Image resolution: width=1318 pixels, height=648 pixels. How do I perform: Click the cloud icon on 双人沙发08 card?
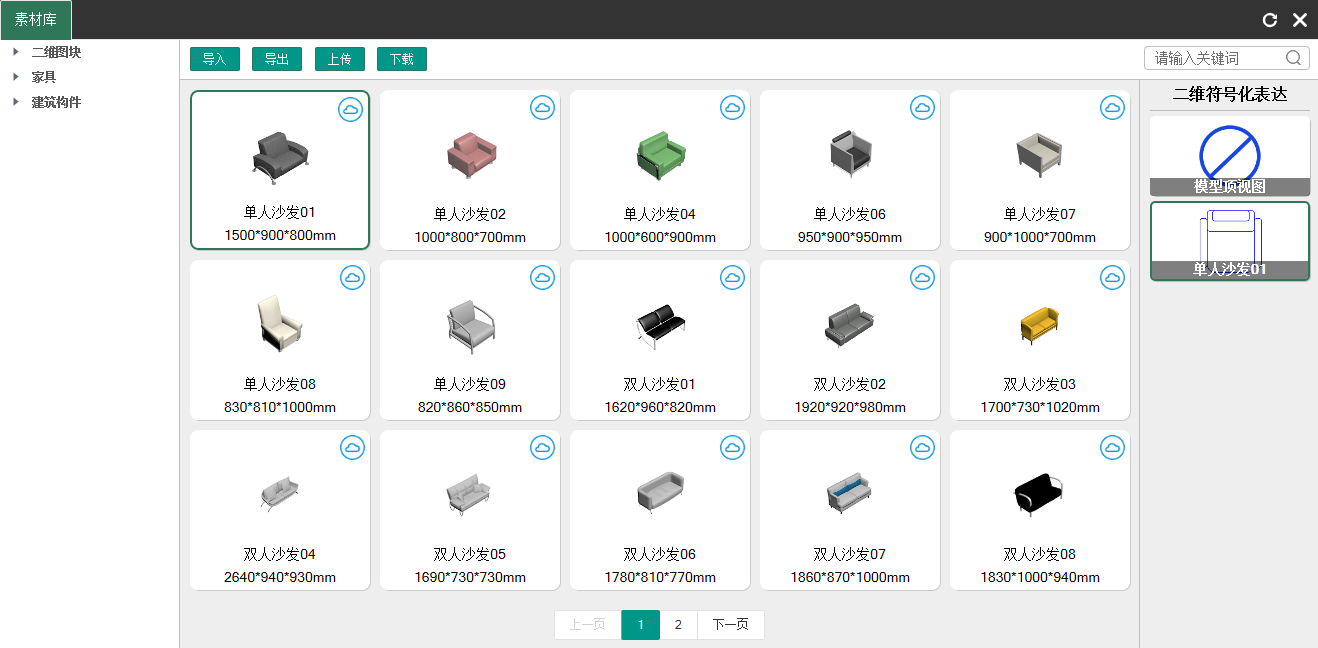pyautogui.click(x=1112, y=447)
